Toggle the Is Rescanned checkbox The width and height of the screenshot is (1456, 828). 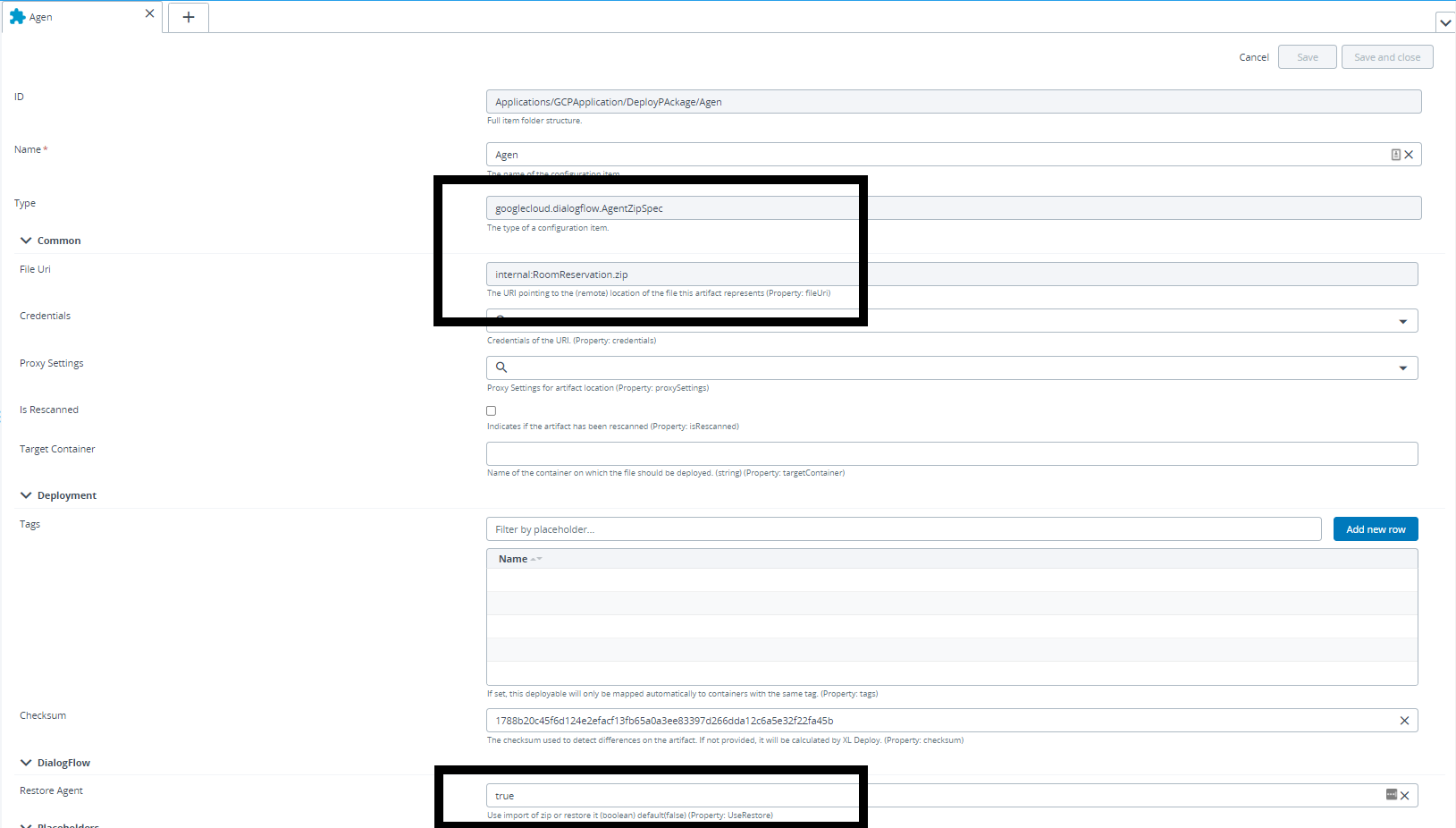click(492, 411)
